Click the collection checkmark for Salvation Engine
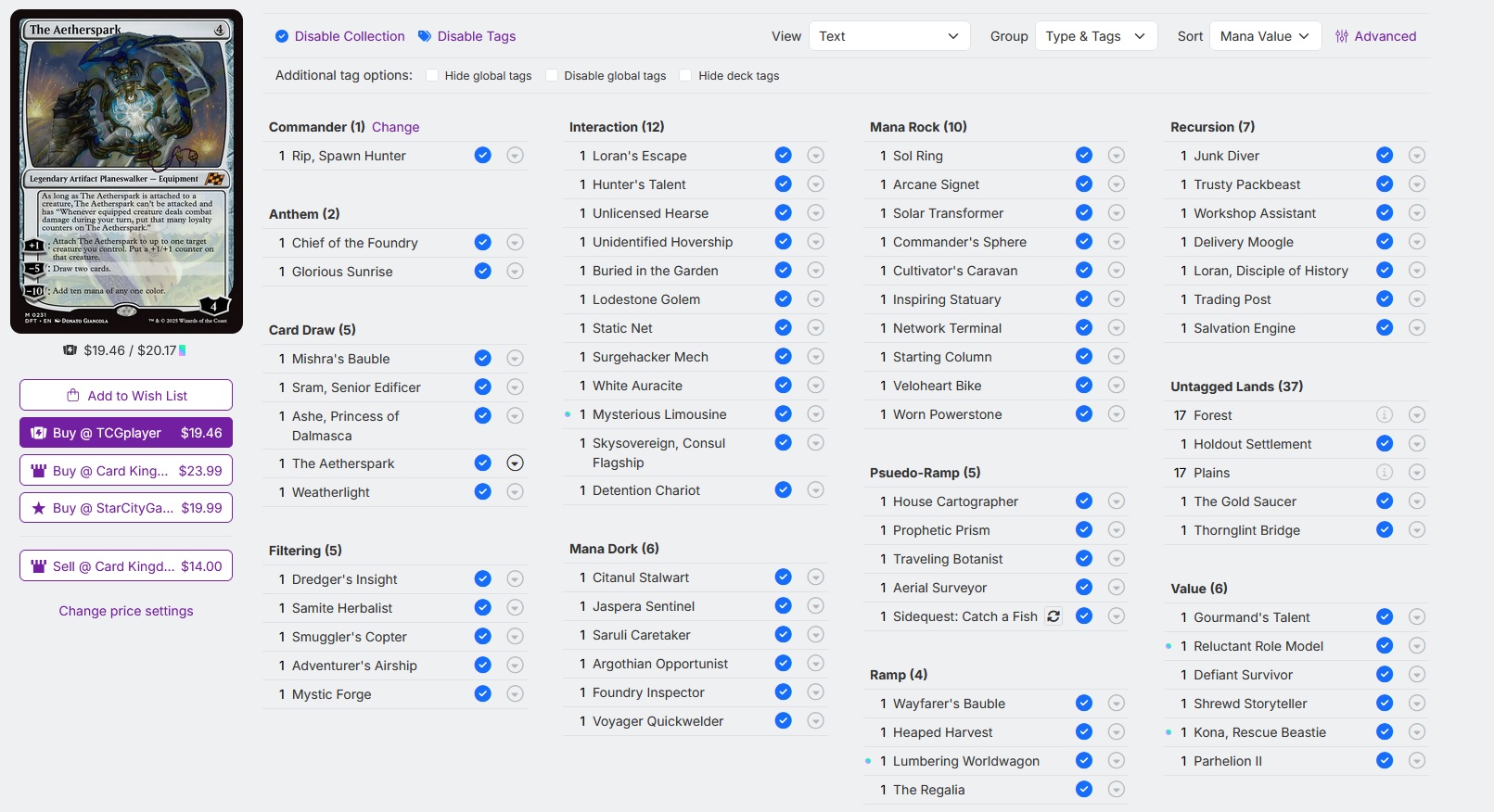Viewport: 1494px width, 812px height. pyautogui.click(x=1385, y=328)
